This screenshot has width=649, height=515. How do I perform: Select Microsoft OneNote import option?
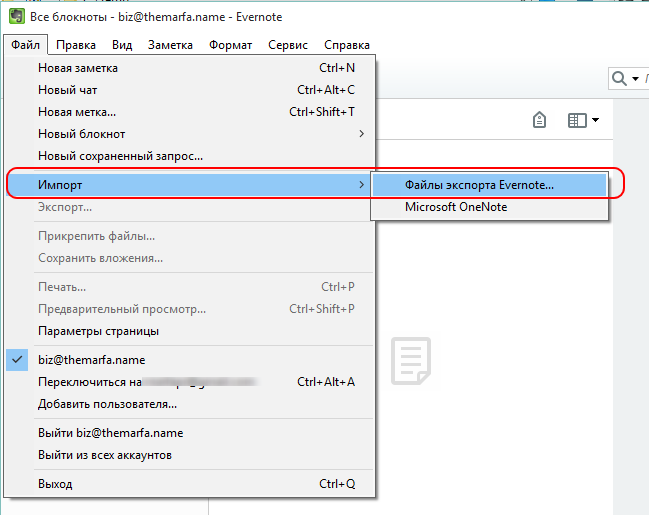490,207
